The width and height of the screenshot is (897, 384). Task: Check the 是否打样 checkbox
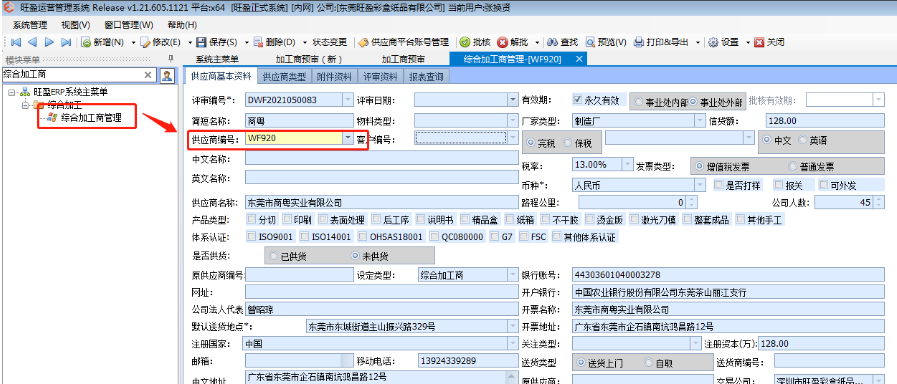tap(719, 185)
